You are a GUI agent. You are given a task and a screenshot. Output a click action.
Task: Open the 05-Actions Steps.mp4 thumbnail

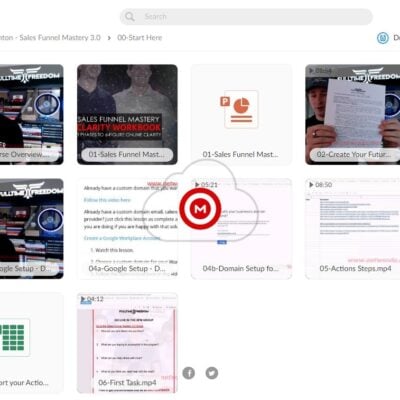pos(353,228)
